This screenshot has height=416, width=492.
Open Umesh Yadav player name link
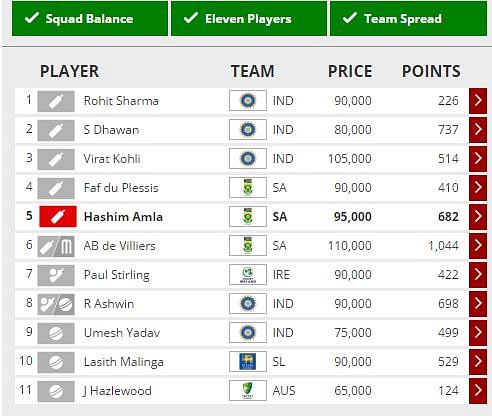pos(122,333)
